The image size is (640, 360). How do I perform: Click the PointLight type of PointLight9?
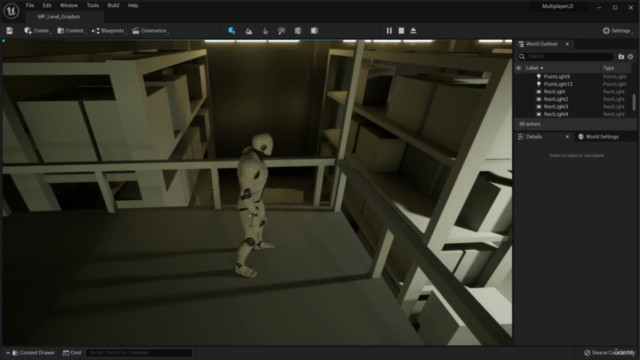click(x=614, y=77)
